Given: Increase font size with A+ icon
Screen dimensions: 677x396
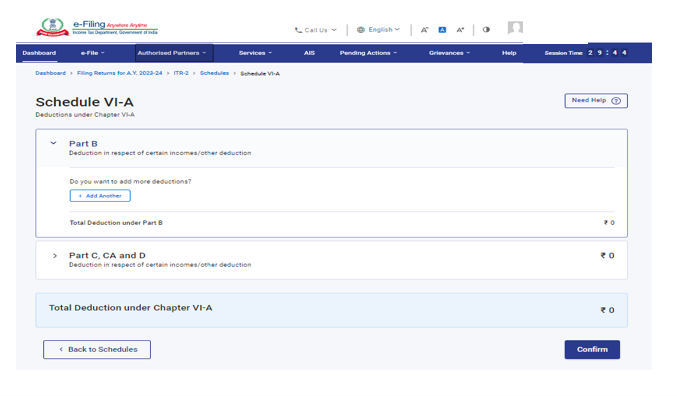Looking at the screenshot, I should click(x=460, y=30).
